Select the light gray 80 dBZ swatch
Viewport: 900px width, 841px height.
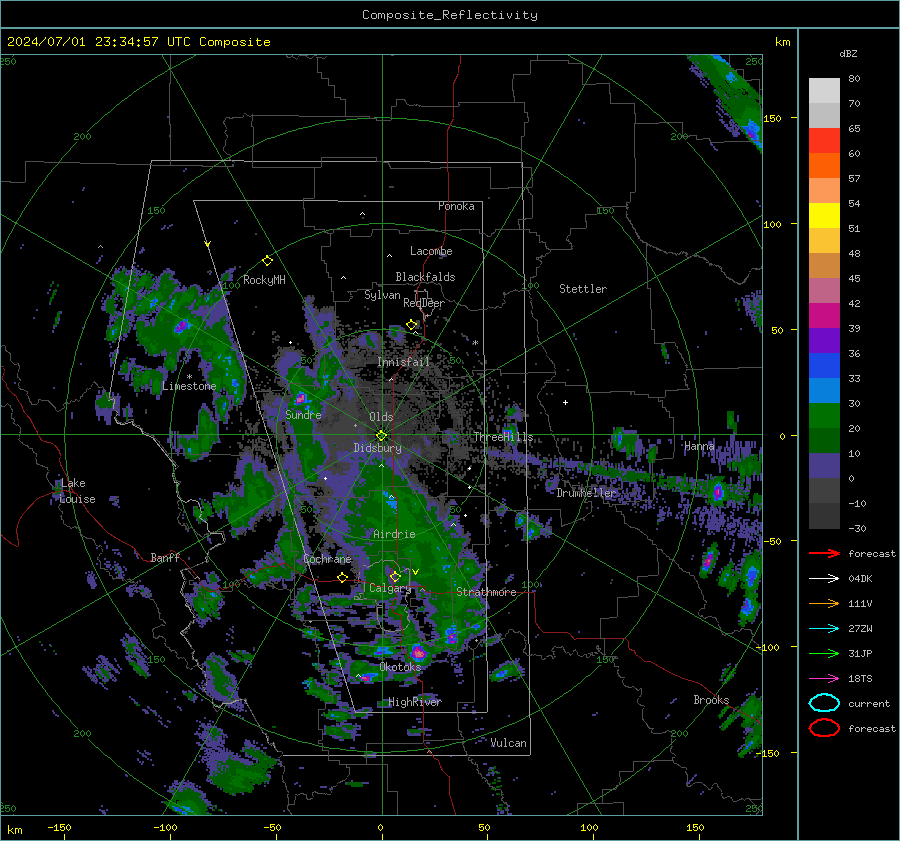point(824,91)
